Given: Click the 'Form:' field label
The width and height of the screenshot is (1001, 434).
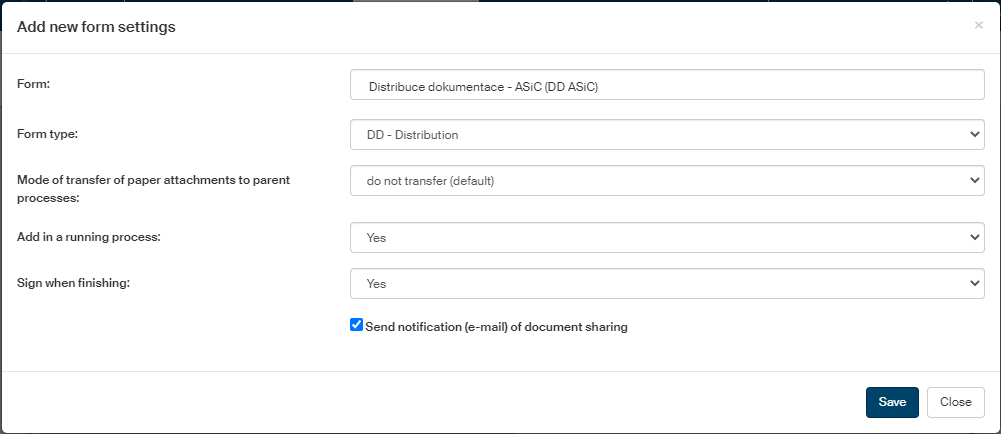Looking at the screenshot, I should [34, 84].
